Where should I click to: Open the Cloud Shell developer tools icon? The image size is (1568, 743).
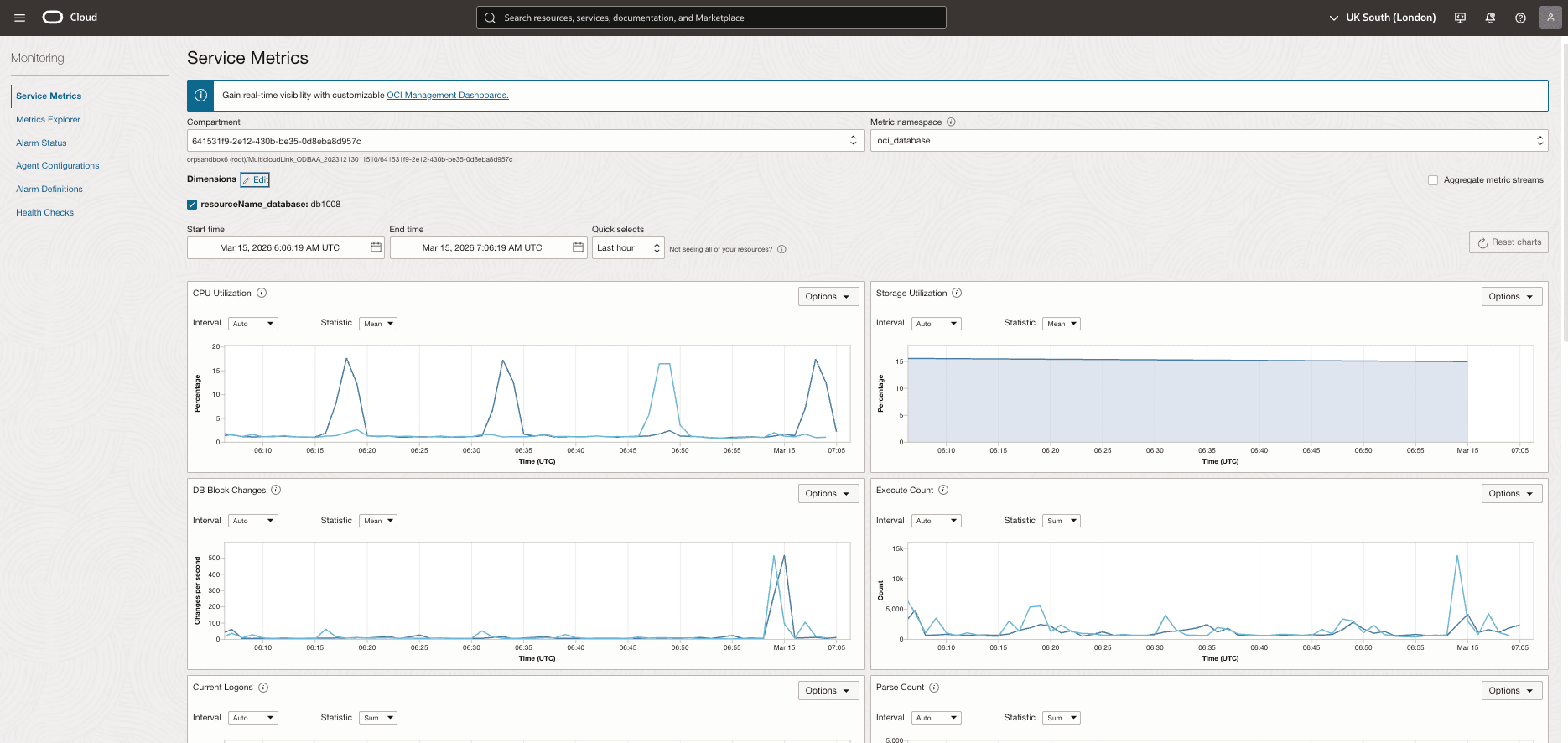[1460, 18]
